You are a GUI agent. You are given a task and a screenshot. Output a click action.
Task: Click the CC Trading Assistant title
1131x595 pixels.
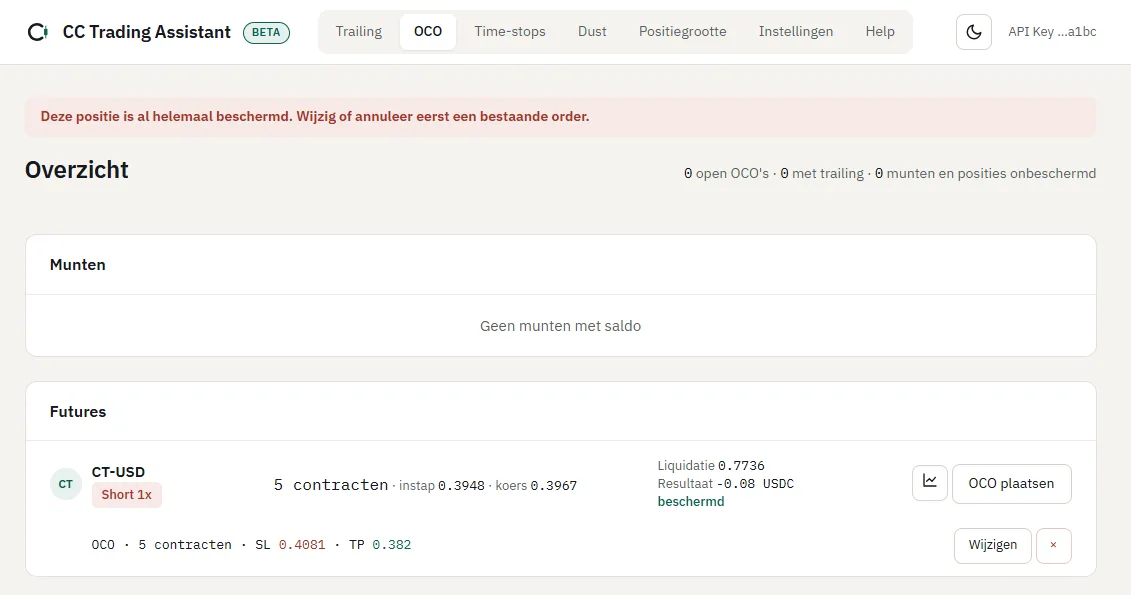146,32
